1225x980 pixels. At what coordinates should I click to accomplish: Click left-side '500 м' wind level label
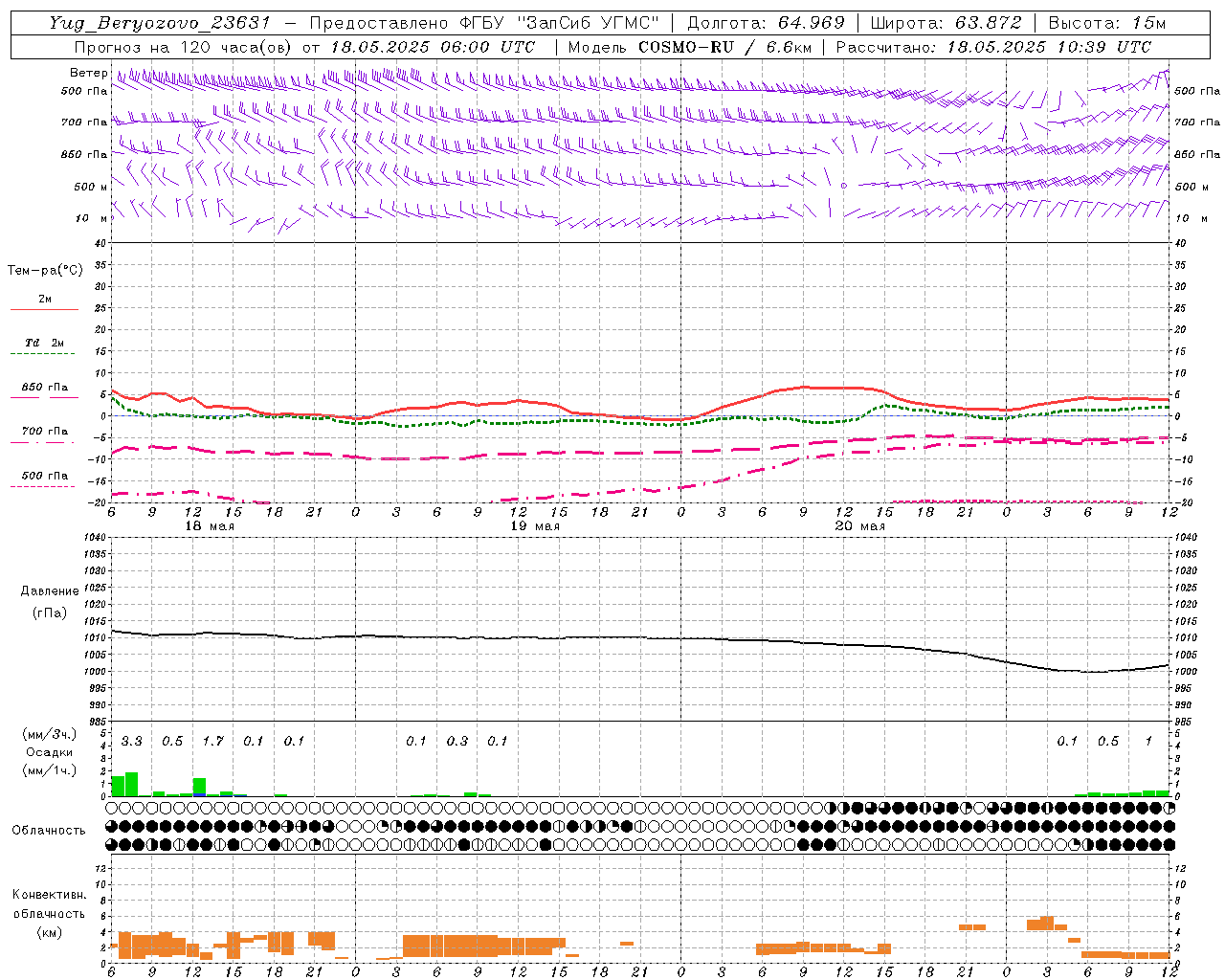pos(91,187)
